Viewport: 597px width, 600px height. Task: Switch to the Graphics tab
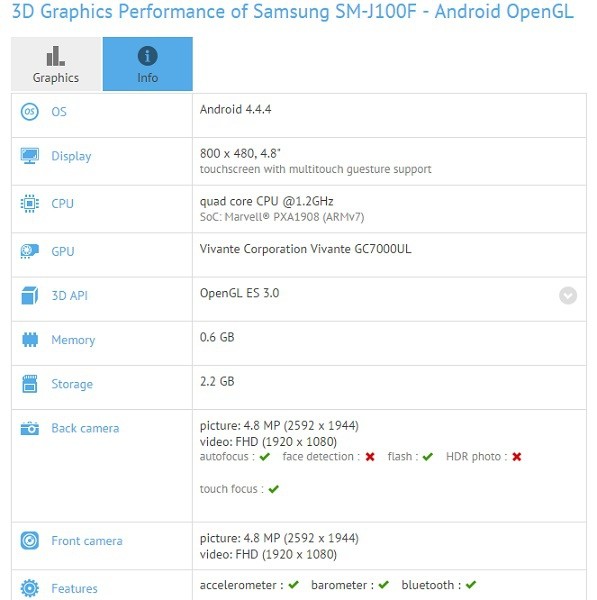[56, 64]
